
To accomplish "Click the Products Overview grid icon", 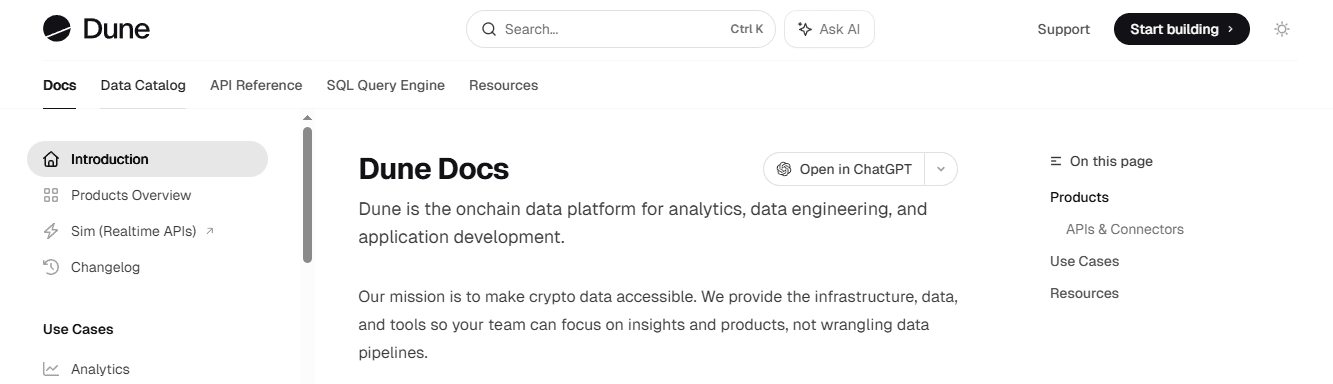I will point(51,195).
